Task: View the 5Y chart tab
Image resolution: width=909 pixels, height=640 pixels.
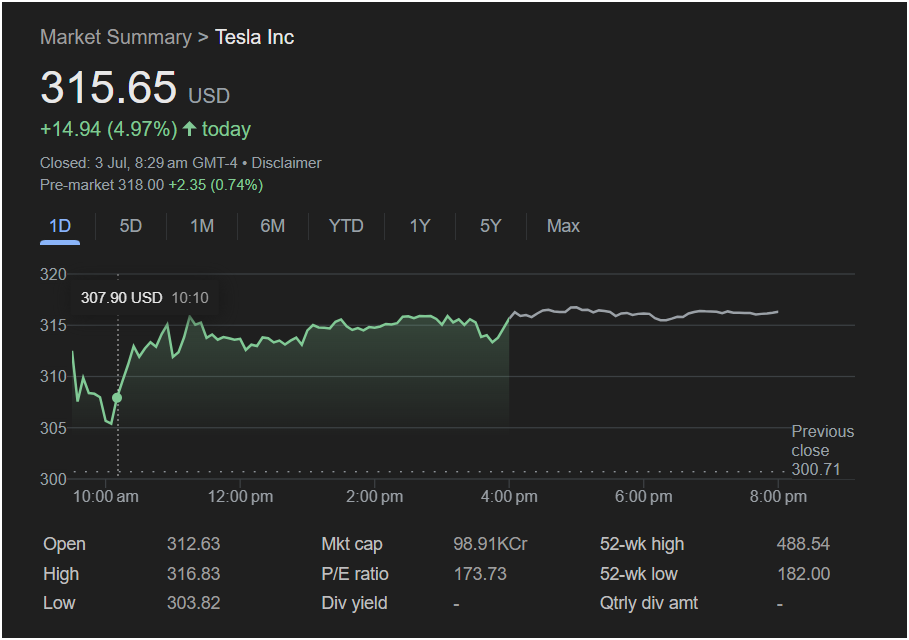Action: click(x=490, y=226)
